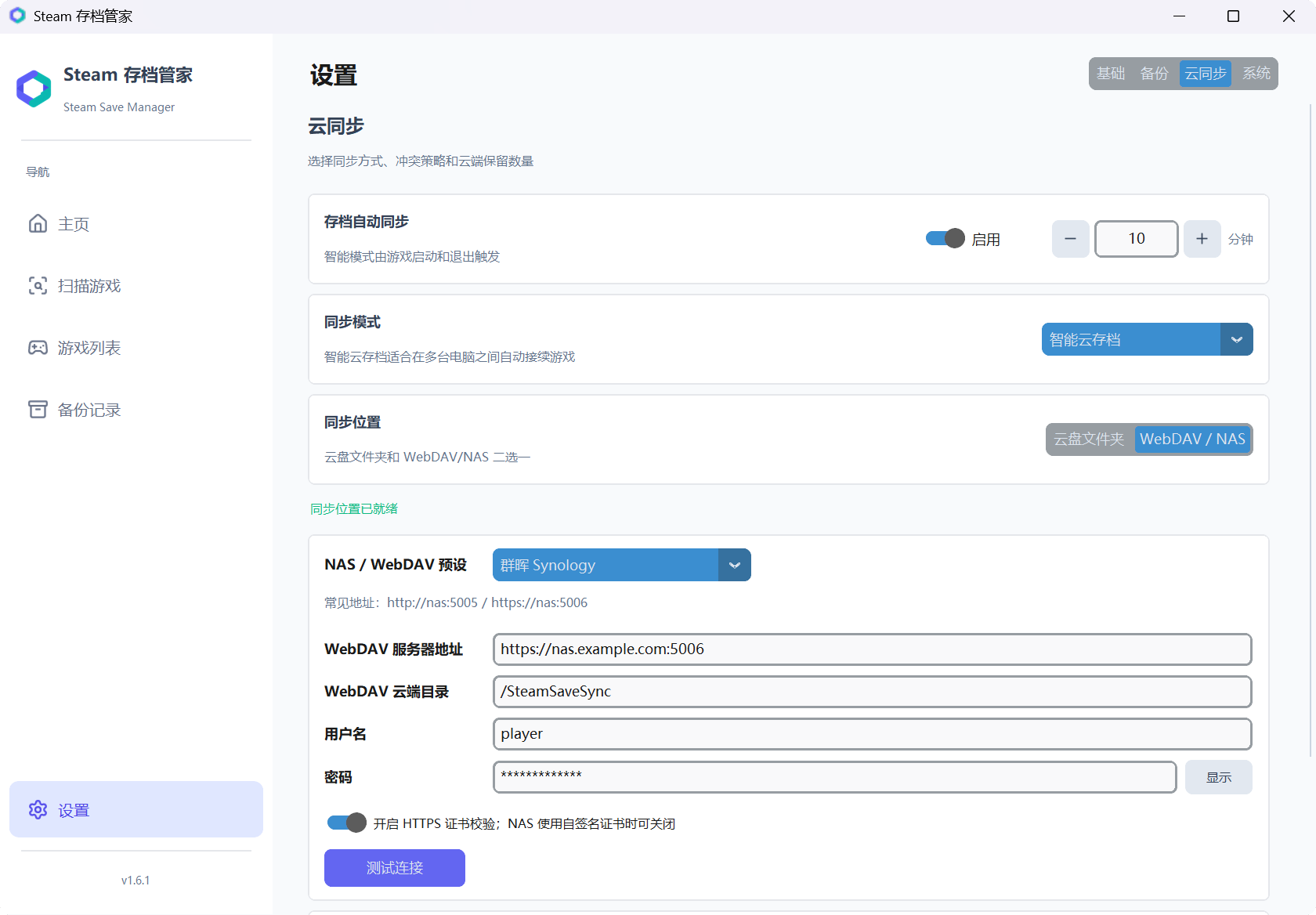Increase sync interval with plus button
Viewport: 1316px width, 915px height.
[1202, 239]
